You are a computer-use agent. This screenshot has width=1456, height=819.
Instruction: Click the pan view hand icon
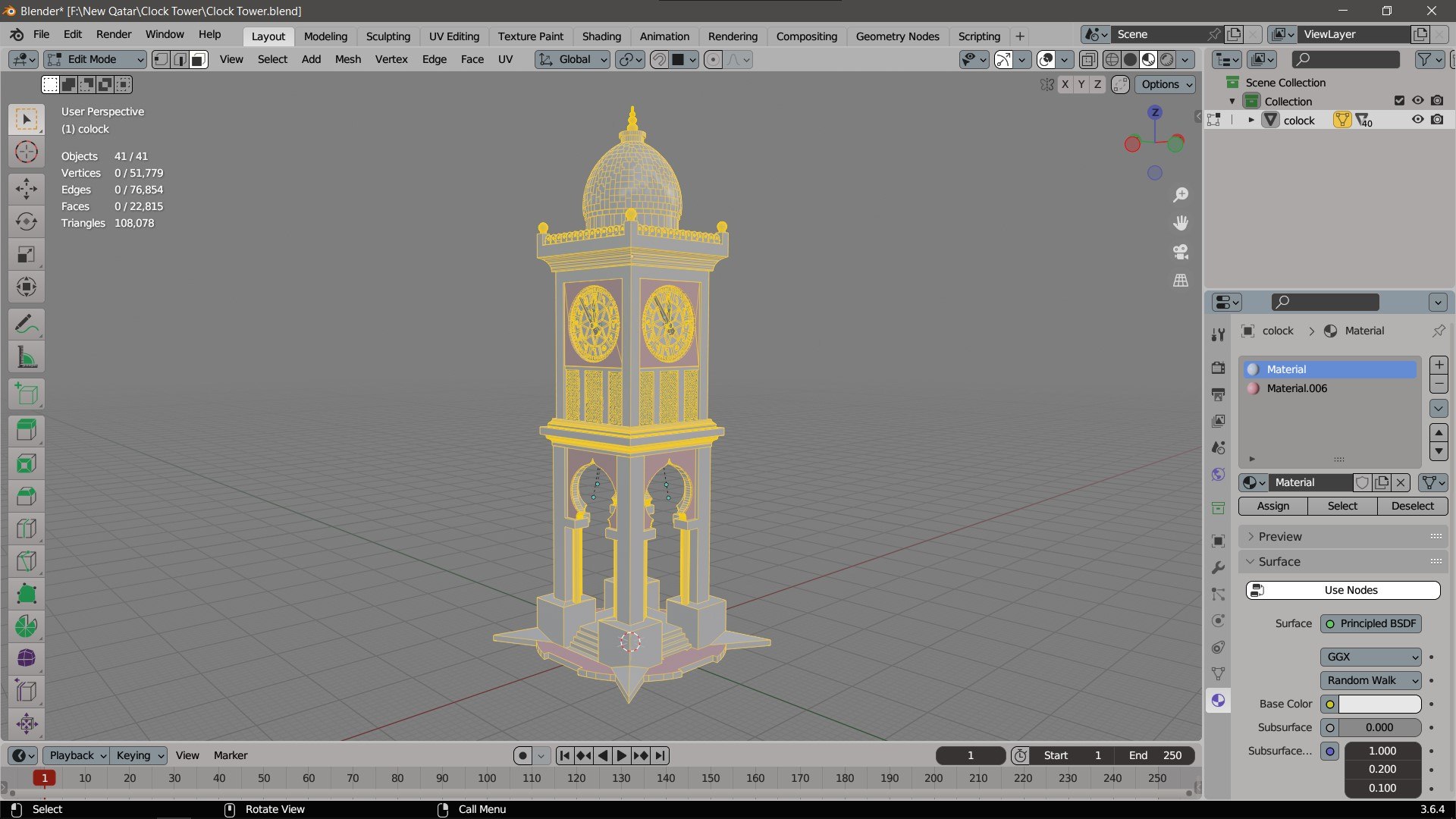pos(1181,223)
